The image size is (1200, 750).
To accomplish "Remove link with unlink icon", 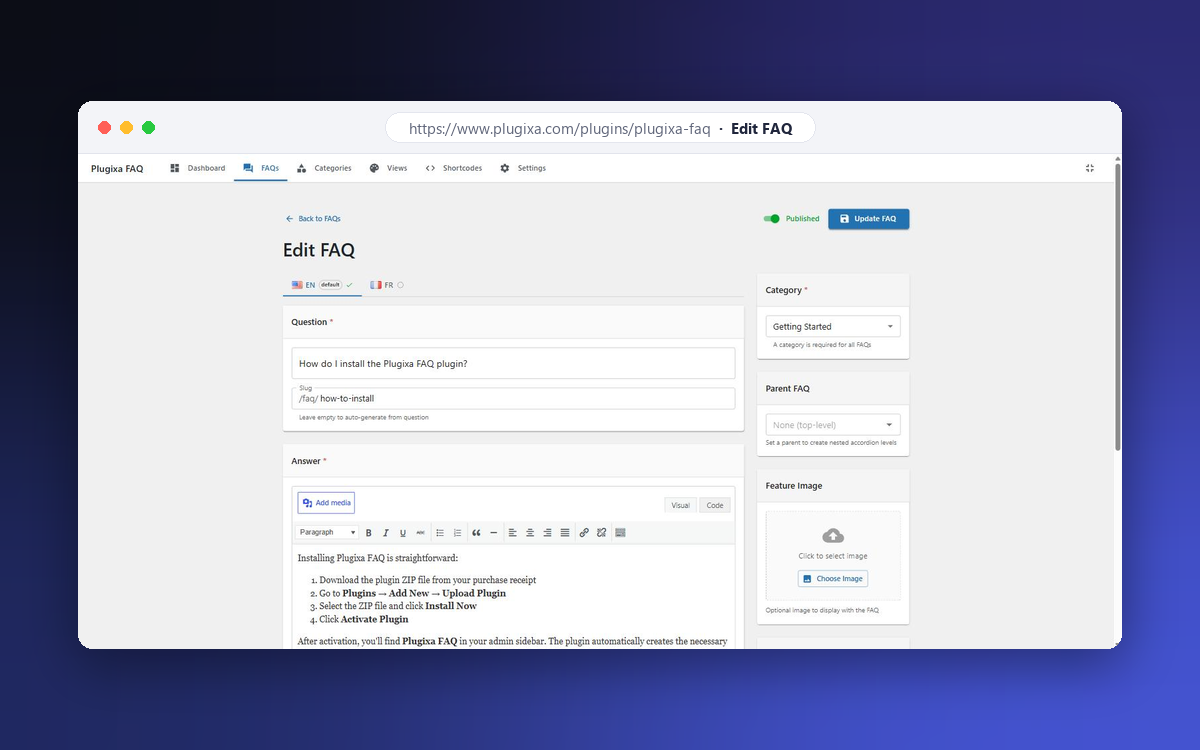I will click(601, 533).
